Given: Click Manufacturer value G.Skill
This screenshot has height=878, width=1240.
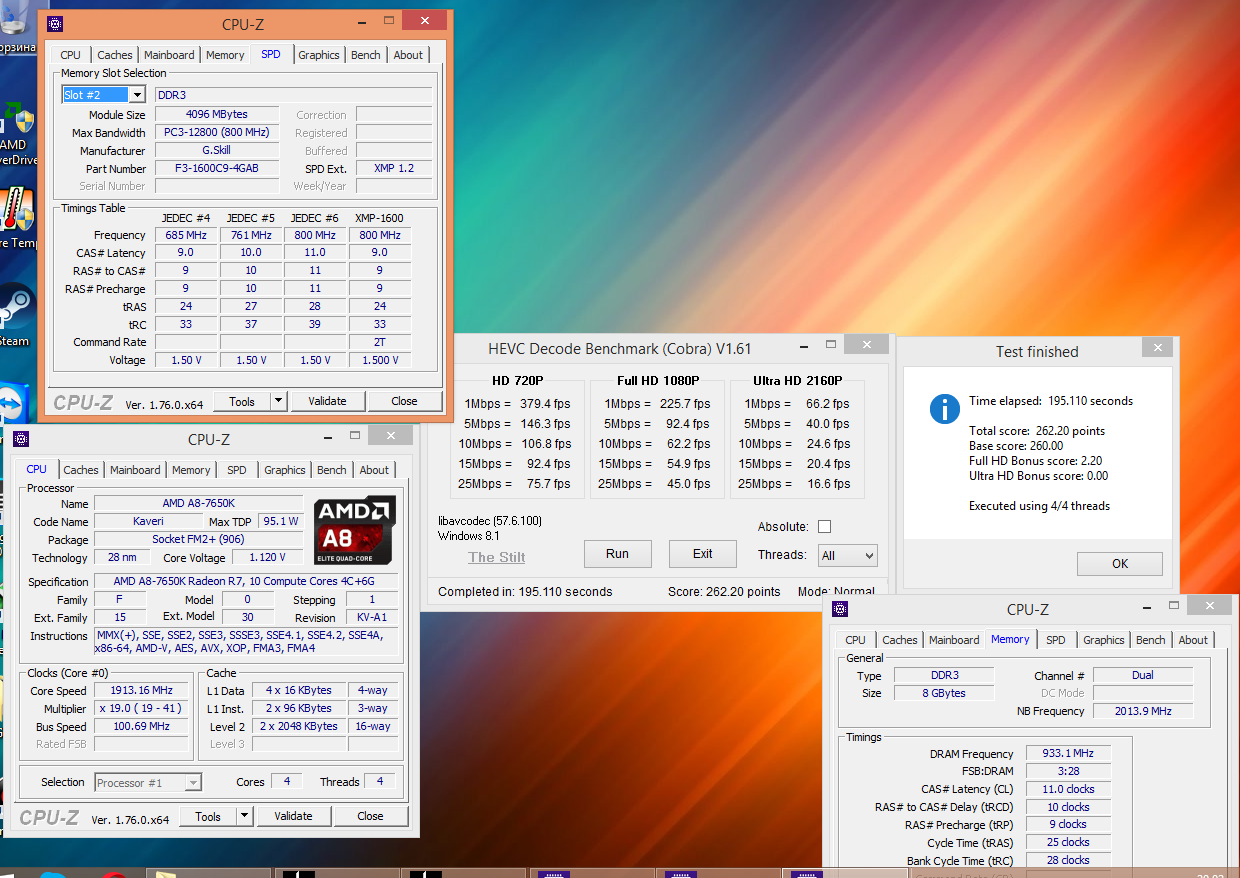Looking at the screenshot, I should pyautogui.click(x=217, y=151).
